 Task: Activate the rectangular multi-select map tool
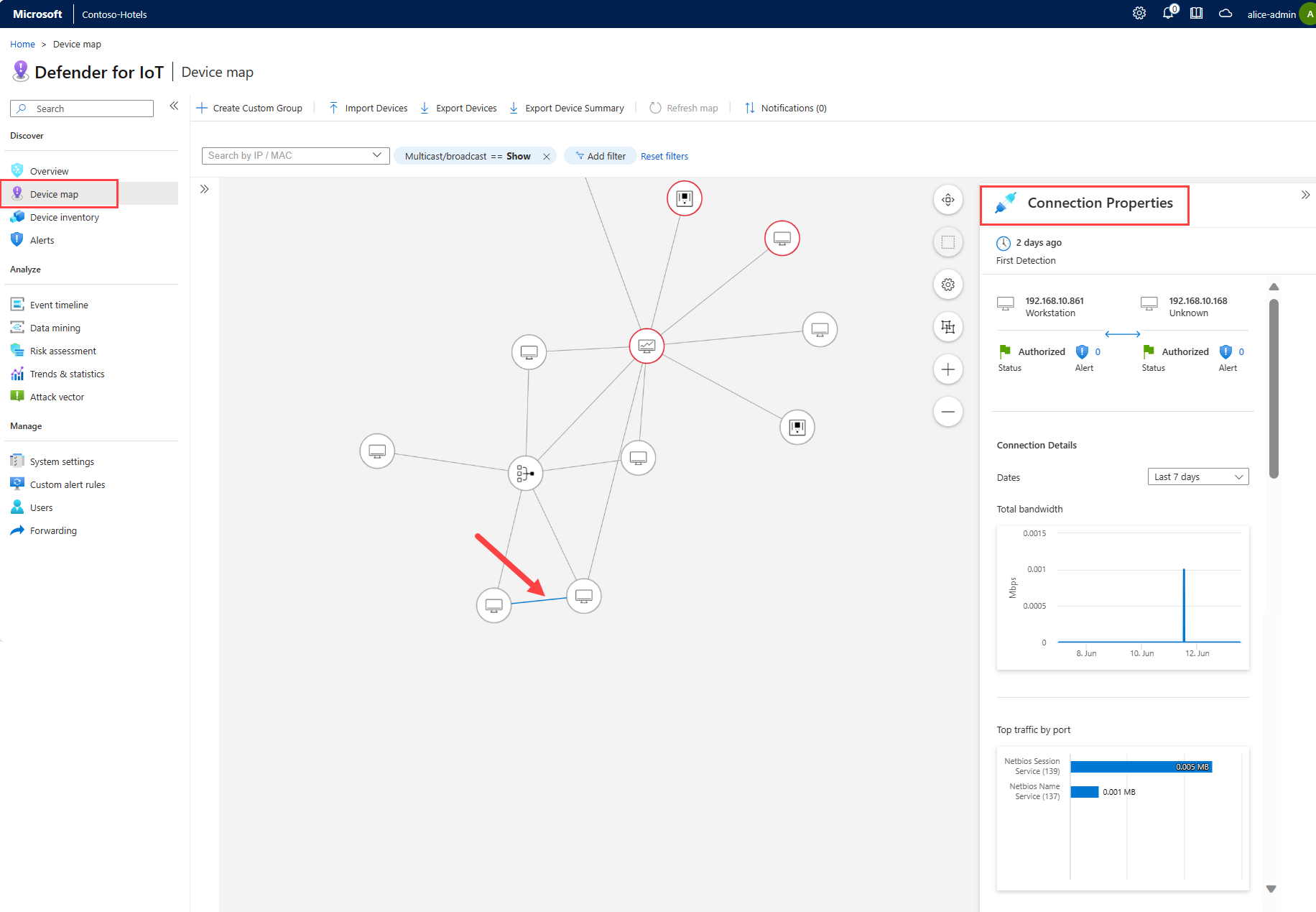pyautogui.click(x=947, y=242)
